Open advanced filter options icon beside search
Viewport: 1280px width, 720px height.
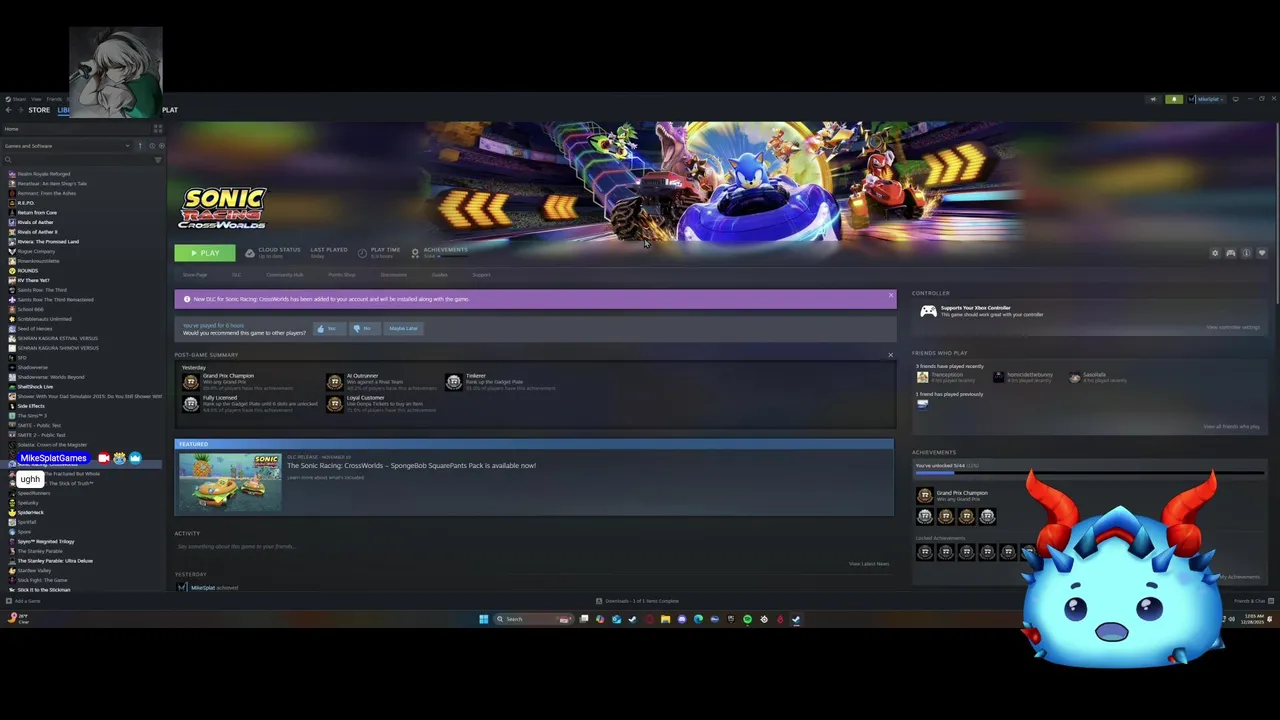click(x=158, y=160)
